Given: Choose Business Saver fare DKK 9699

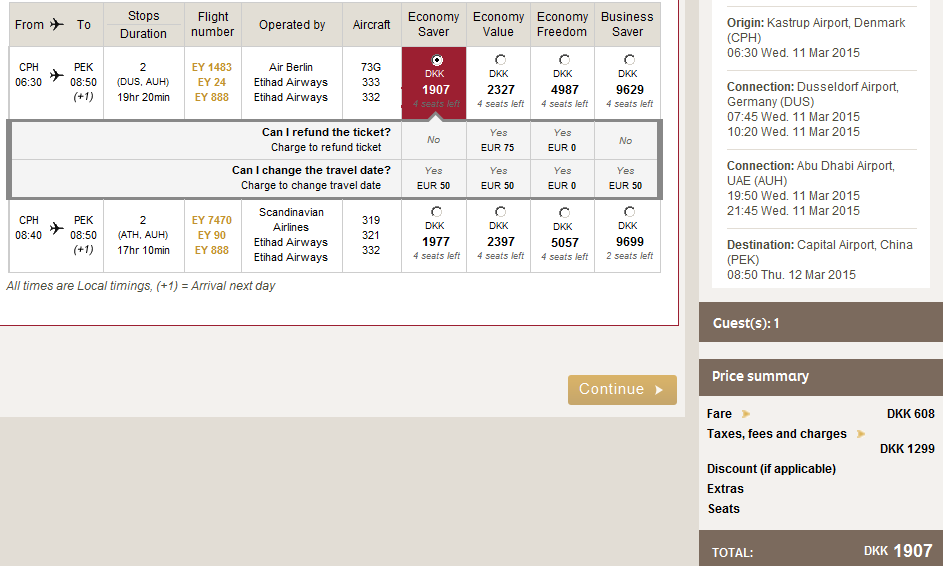Looking at the screenshot, I should (x=629, y=212).
